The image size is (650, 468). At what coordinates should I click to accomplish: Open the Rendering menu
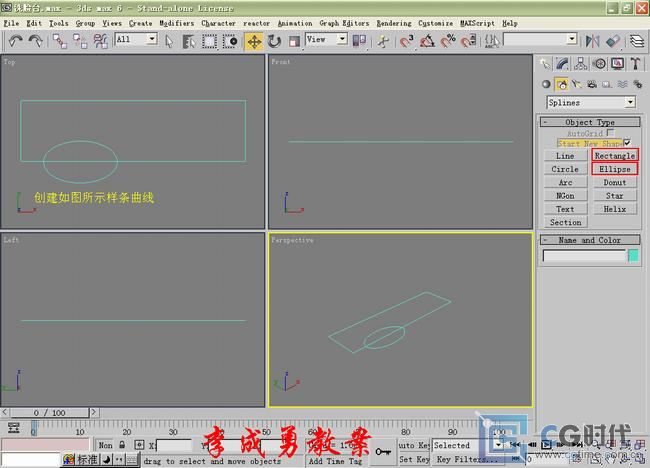[x=394, y=23]
